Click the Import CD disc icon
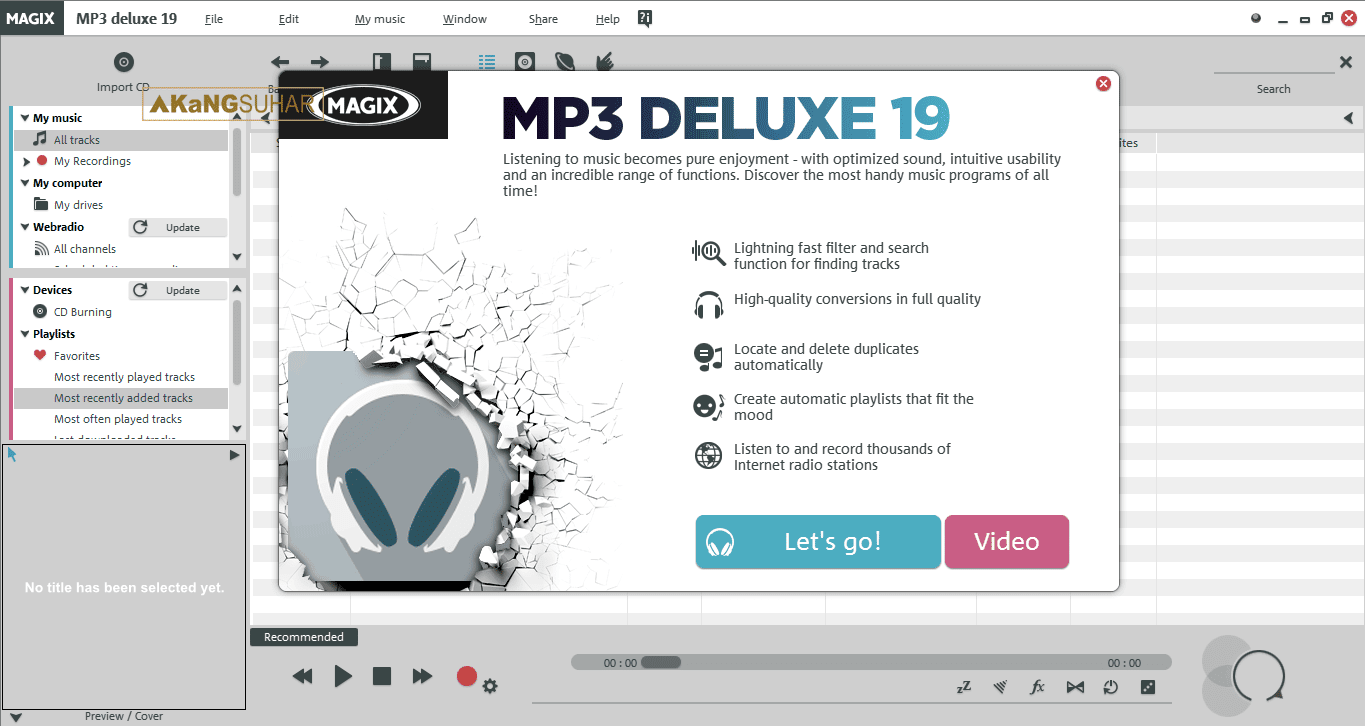This screenshot has width=1365, height=726. coord(123,62)
